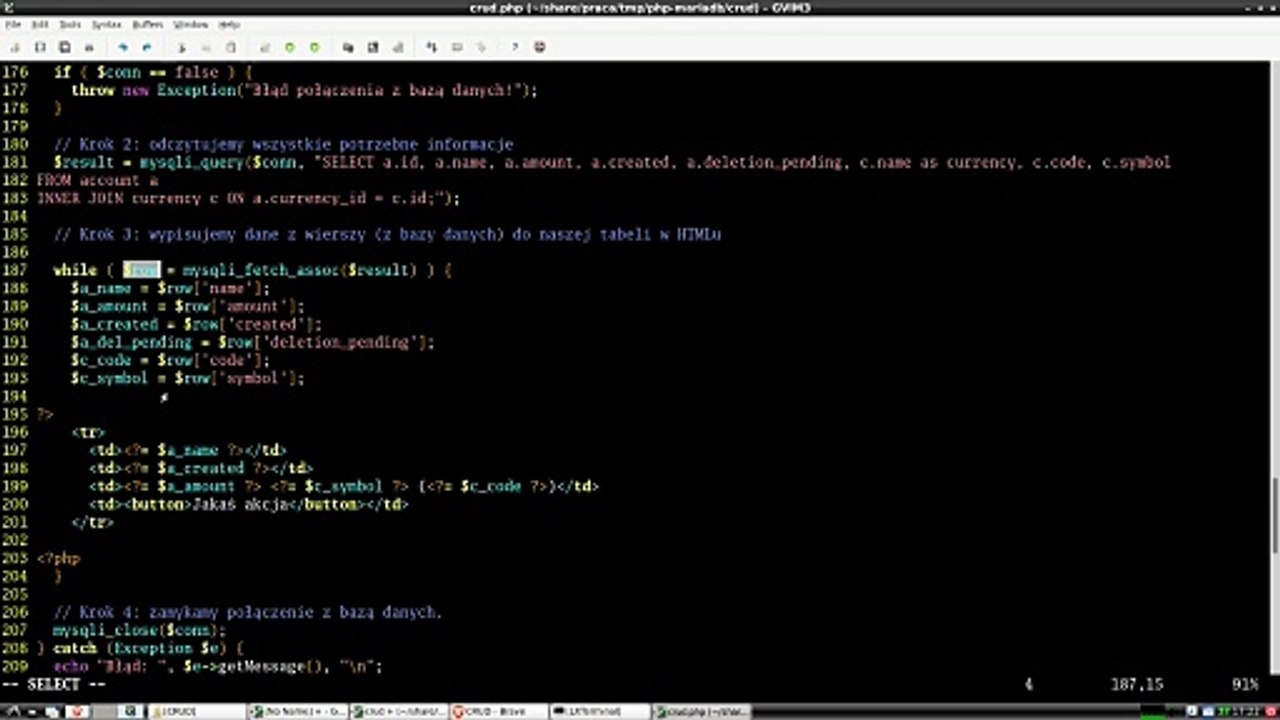Click the highlighted $row variable on line 187
The height and width of the screenshot is (720, 1280).
[x=141, y=270]
